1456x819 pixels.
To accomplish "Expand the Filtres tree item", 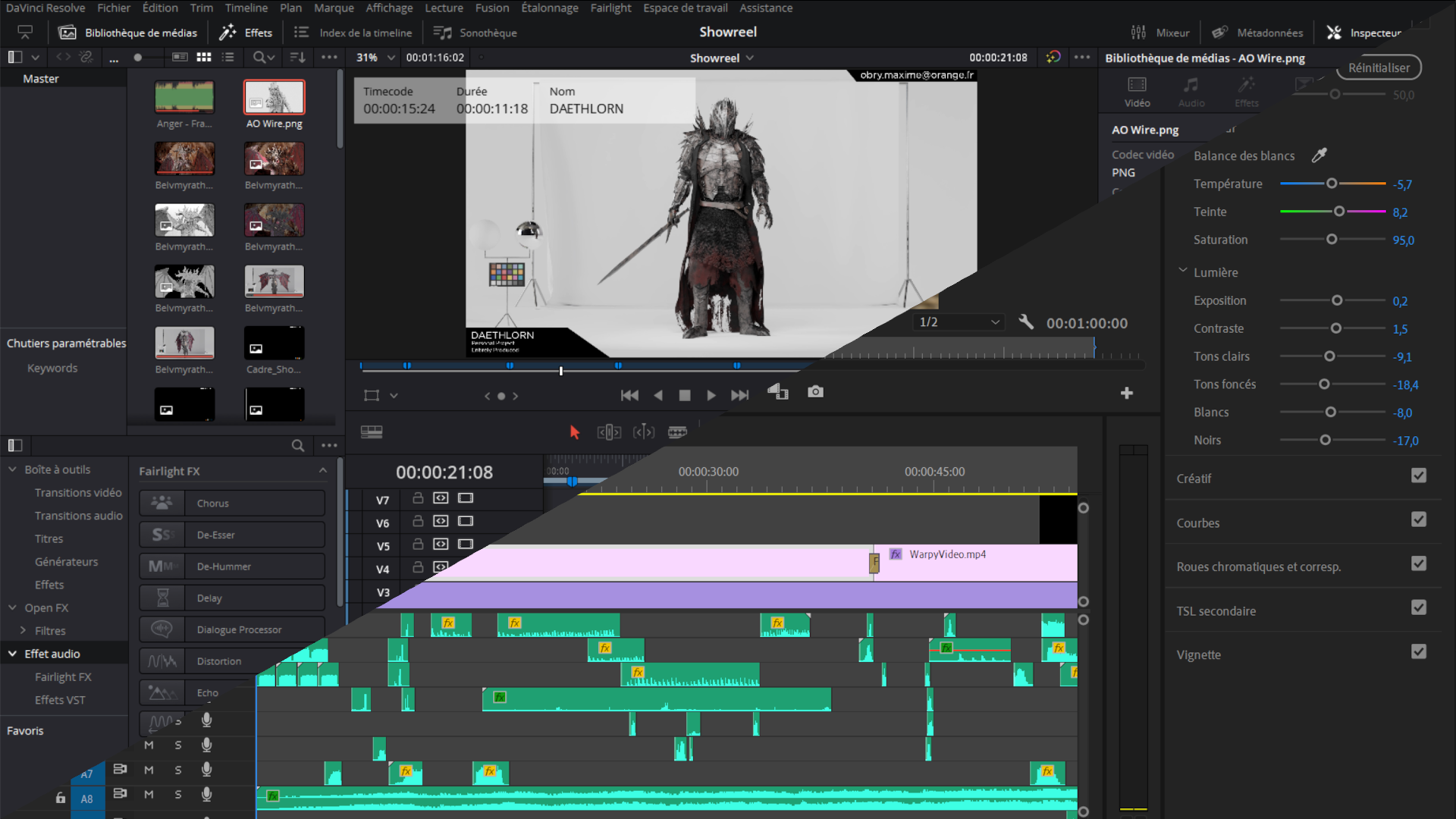I will [x=23, y=630].
